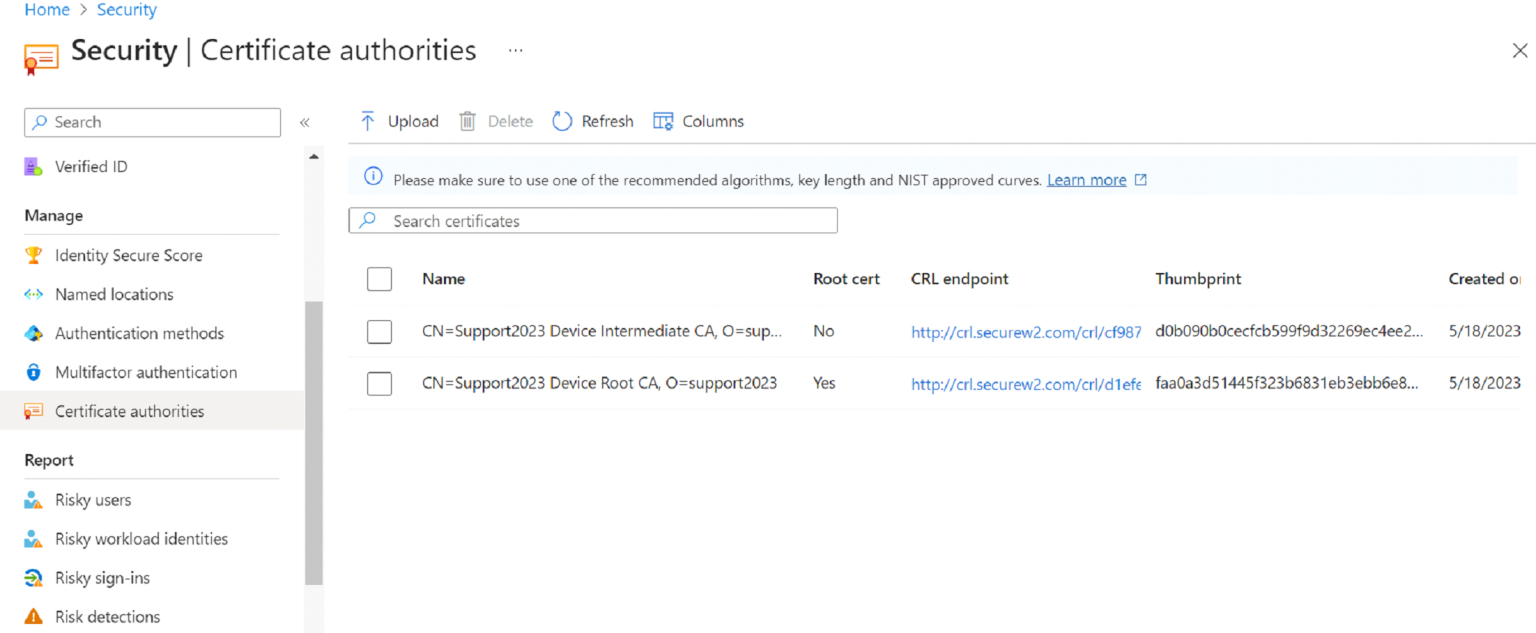Image resolution: width=1536 pixels, height=633 pixels.
Task: Click the Upload certificate icon
Action: (369, 120)
